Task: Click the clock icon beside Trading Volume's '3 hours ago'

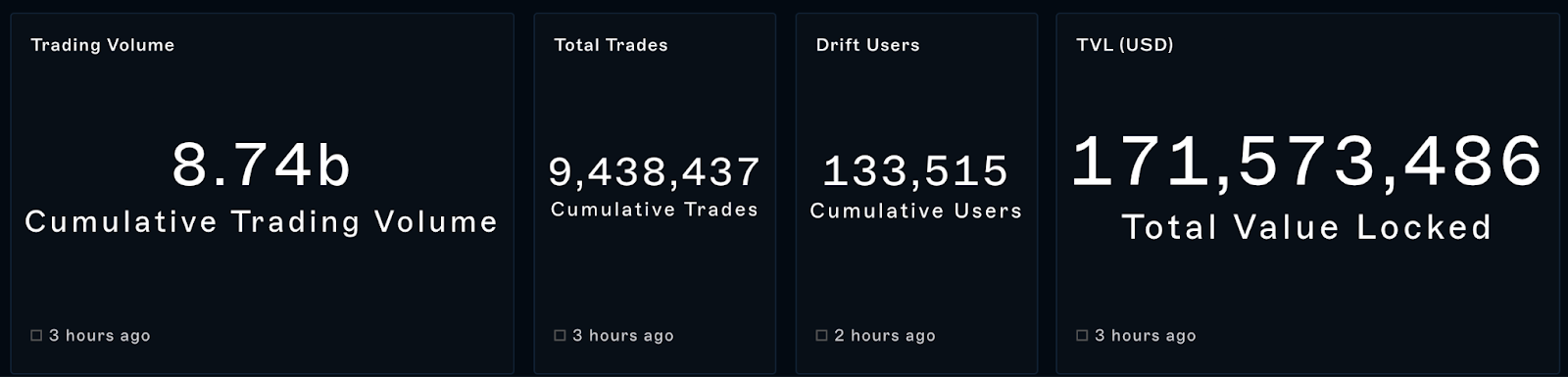Action: tap(36, 336)
